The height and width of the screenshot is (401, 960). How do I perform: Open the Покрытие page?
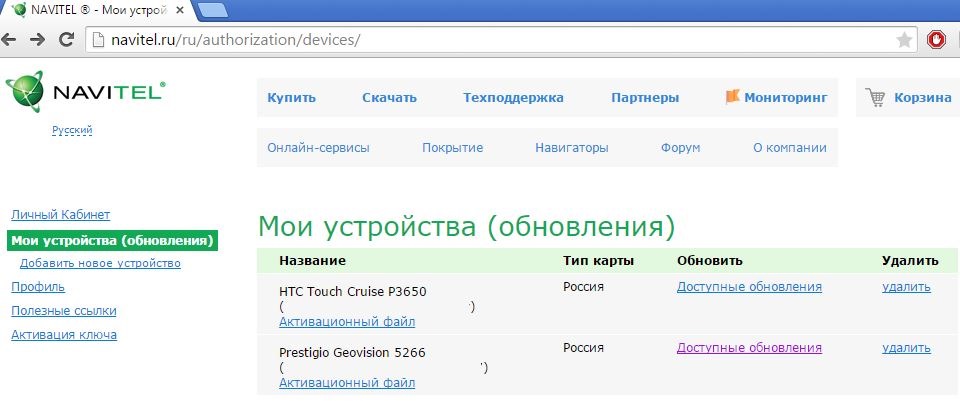click(452, 148)
